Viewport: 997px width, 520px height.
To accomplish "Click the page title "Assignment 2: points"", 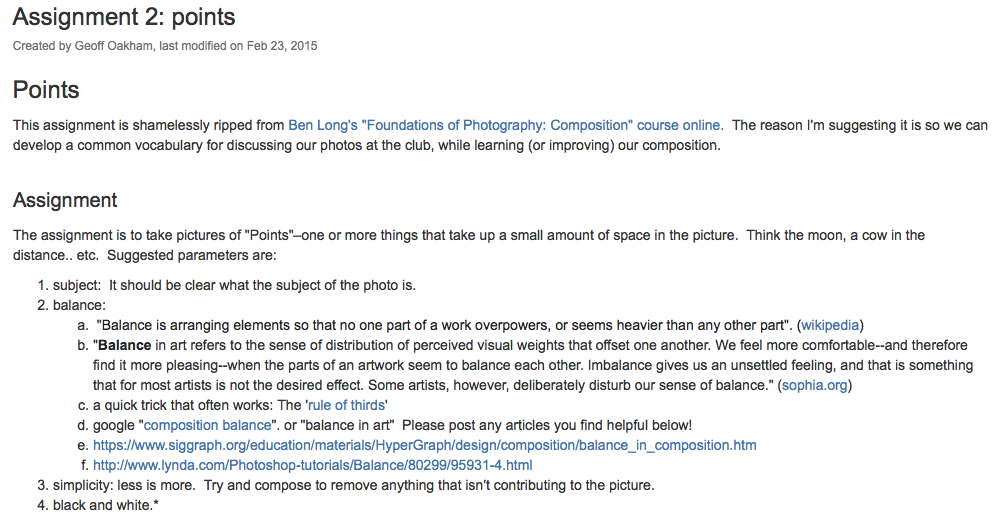I will pos(124,17).
